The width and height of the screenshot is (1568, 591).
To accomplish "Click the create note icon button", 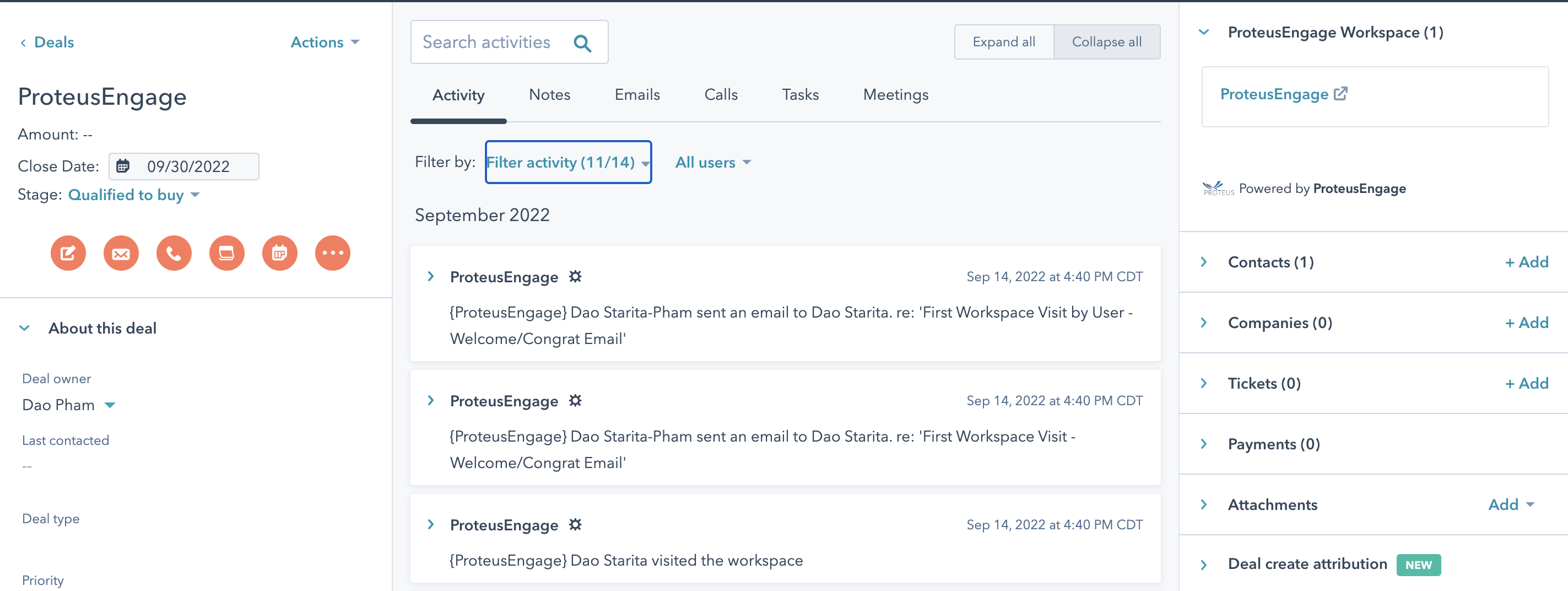I will tap(68, 253).
